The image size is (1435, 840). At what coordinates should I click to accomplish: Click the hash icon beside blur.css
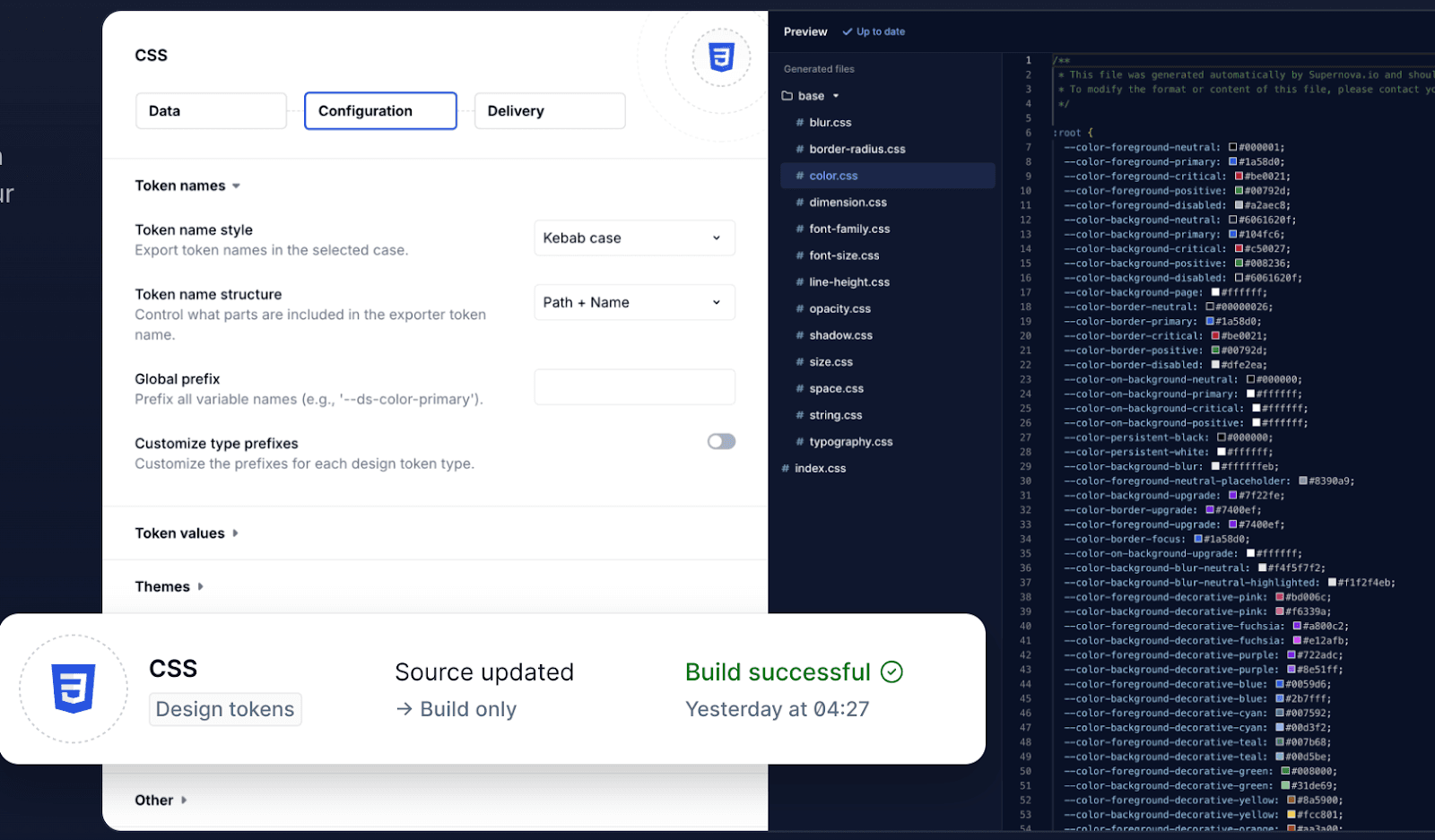pos(800,123)
